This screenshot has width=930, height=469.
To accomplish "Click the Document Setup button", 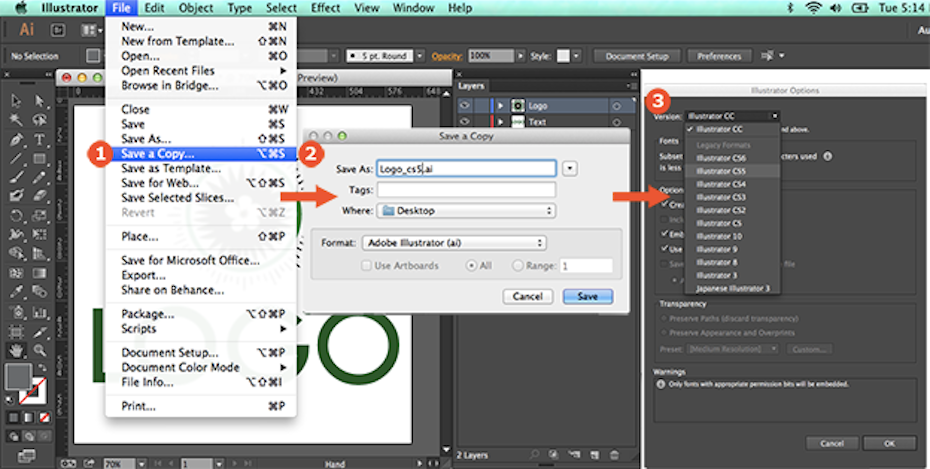I will pyautogui.click(x=635, y=56).
